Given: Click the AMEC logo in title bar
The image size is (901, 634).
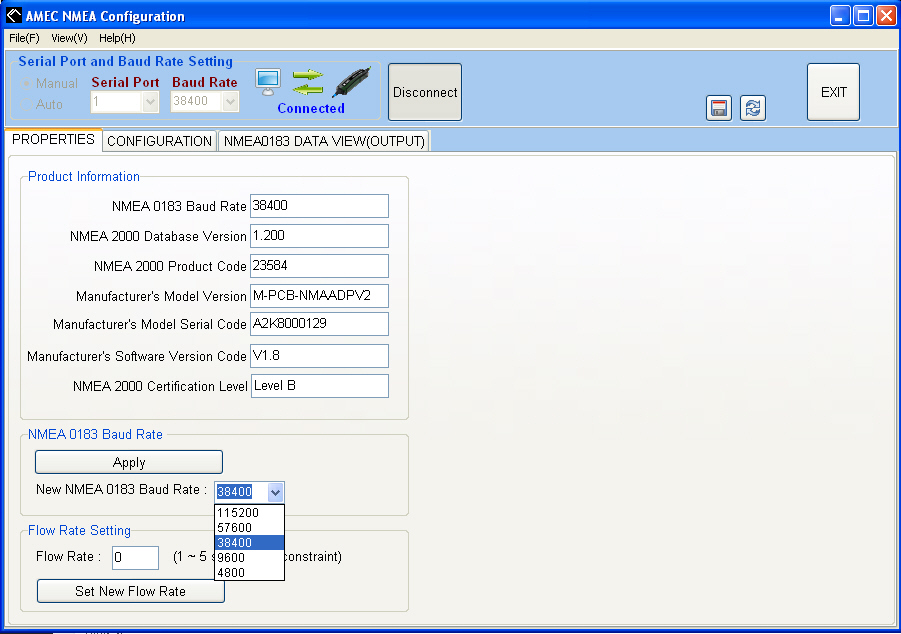Looking at the screenshot, I should [x=14, y=16].
